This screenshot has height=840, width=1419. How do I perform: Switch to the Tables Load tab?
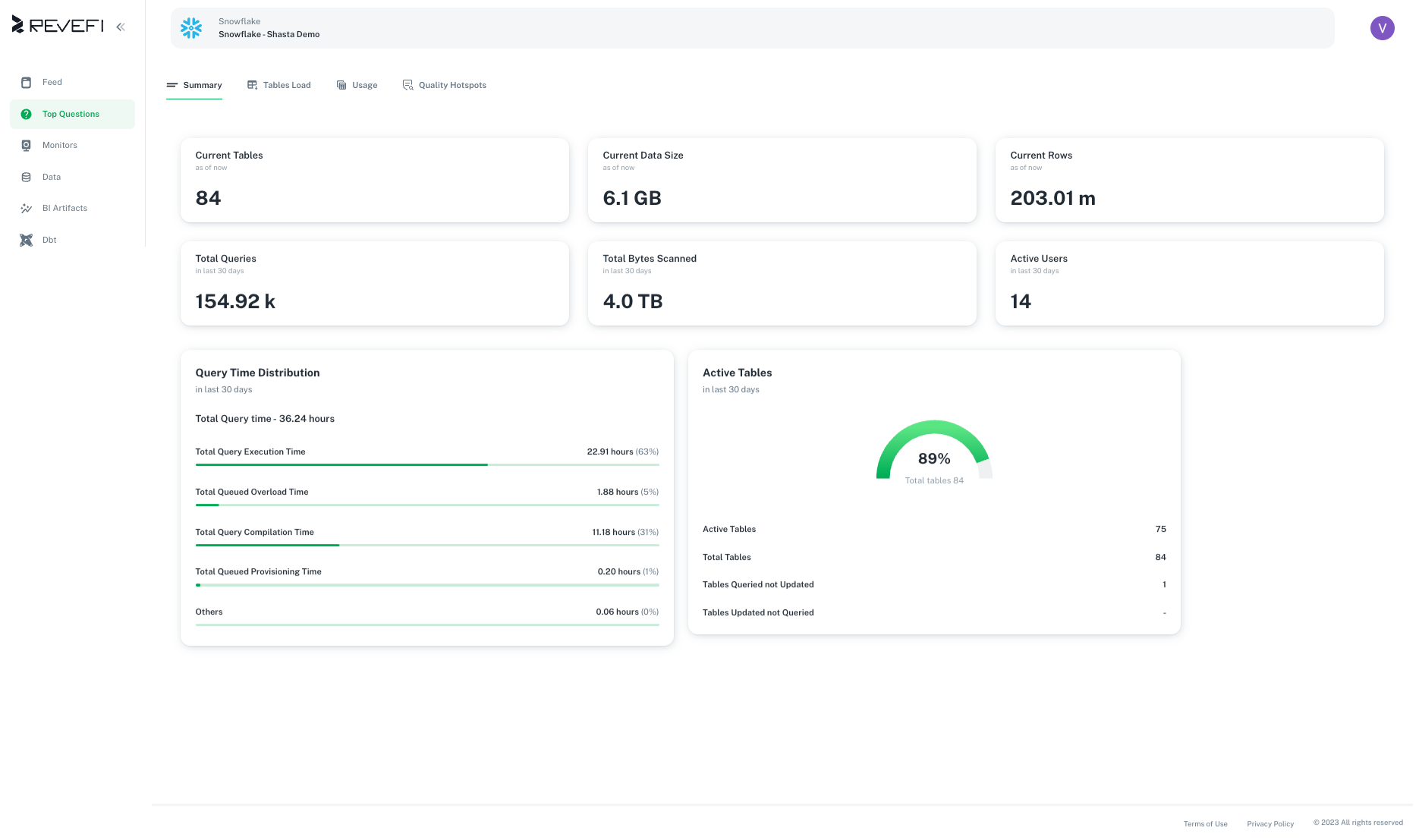click(279, 85)
